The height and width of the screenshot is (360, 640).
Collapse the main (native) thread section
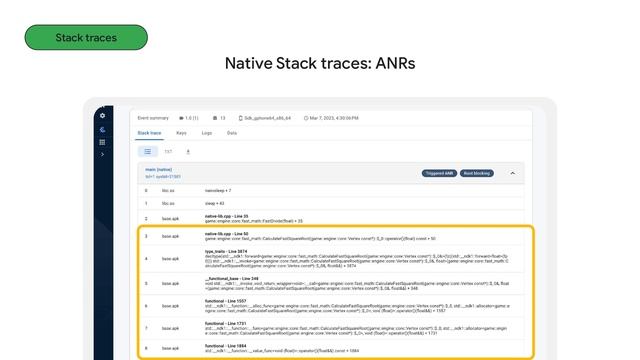point(513,173)
